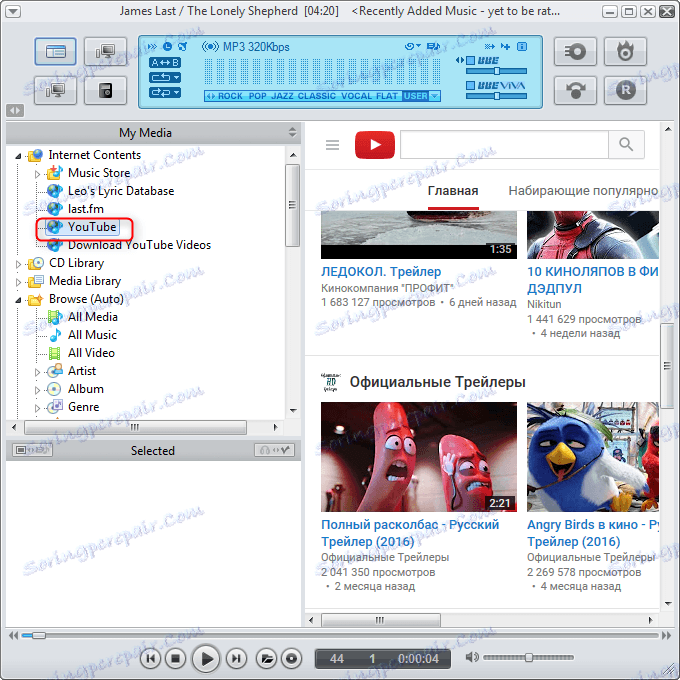This screenshot has height=680, width=680.
Task: Expand the CD Library node
Action: point(18,264)
